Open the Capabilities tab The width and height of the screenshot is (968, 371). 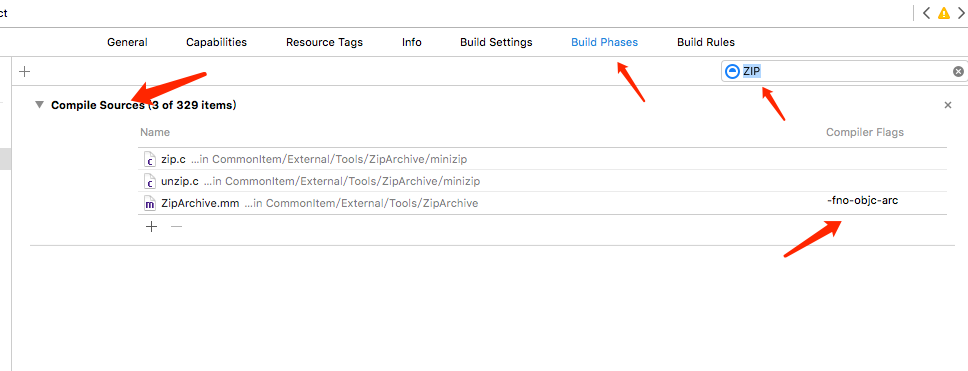click(217, 42)
